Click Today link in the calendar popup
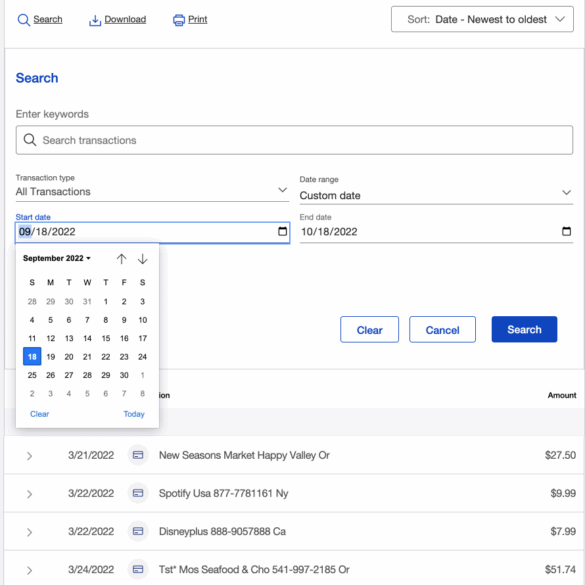Viewport: 585px width, 585px height. tap(134, 414)
